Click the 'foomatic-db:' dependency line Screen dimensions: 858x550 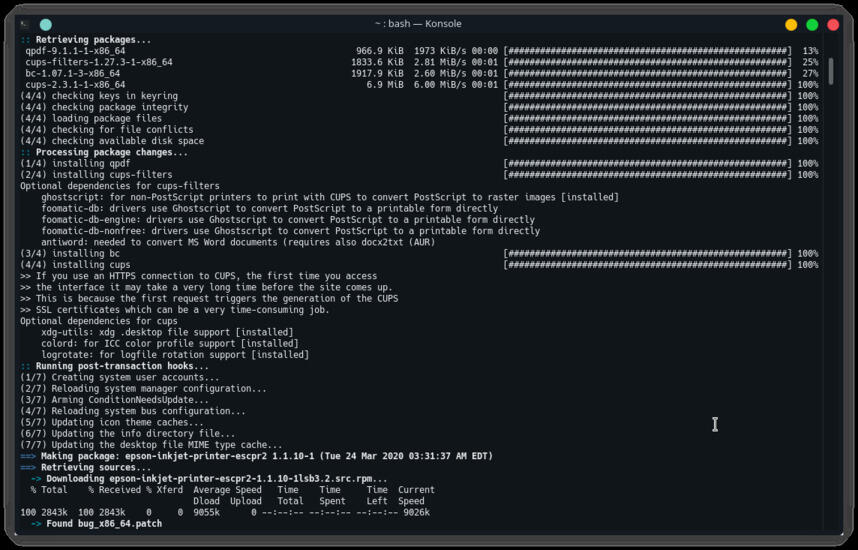pyautogui.click(x=270, y=209)
